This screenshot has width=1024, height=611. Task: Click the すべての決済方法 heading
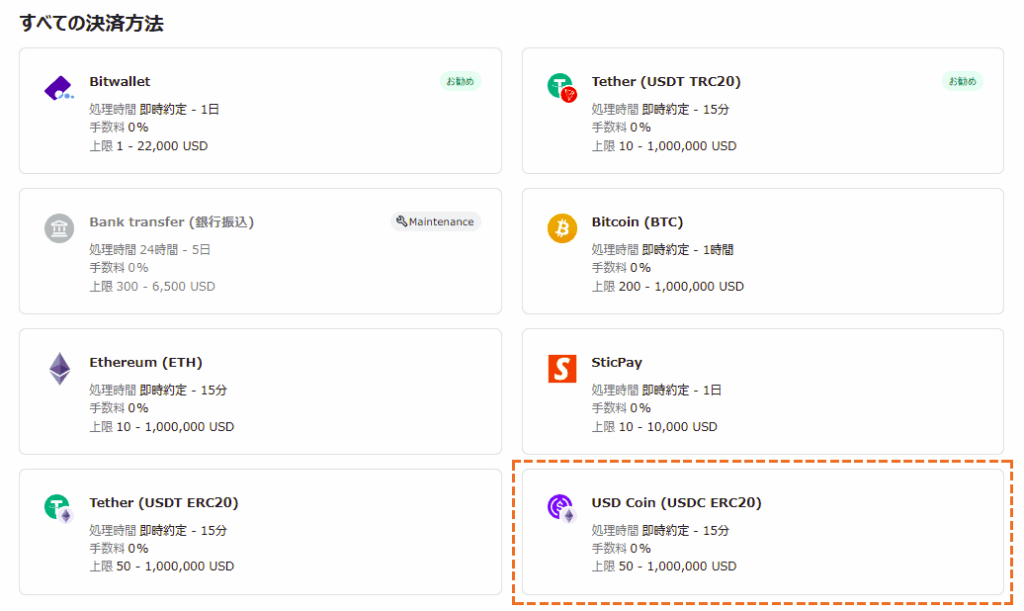(91, 24)
